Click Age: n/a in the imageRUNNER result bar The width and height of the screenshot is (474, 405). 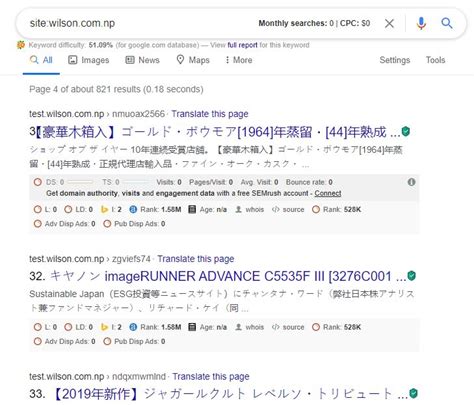coord(208,327)
